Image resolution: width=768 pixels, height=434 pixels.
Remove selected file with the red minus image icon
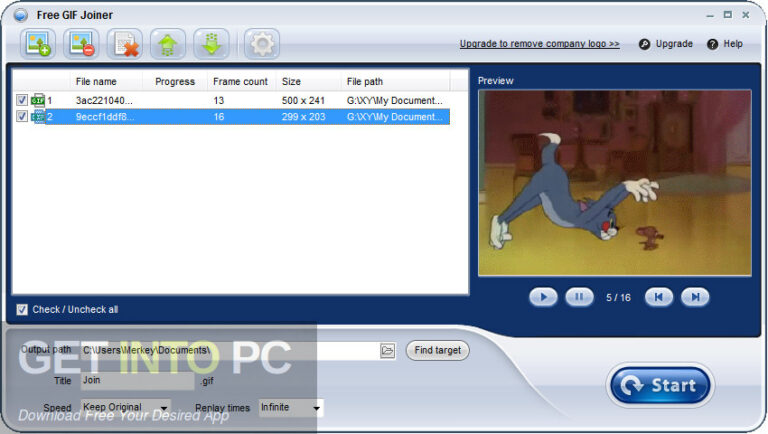(x=81, y=44)
